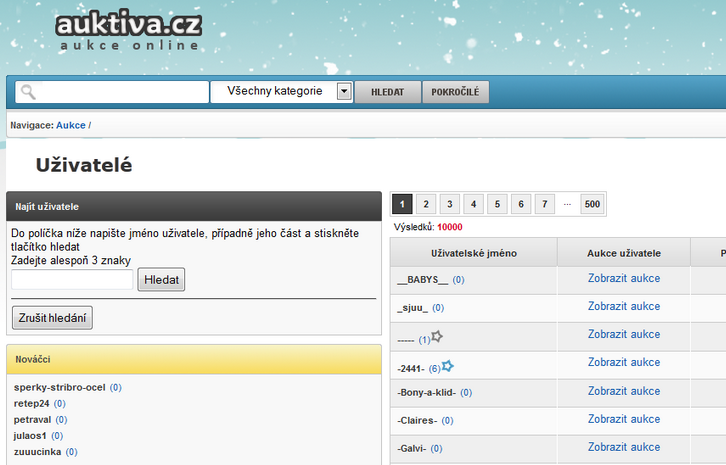Click rating (0) next to retep24
The width and height of the screenshot is (726, 465).
click(60, 403)
